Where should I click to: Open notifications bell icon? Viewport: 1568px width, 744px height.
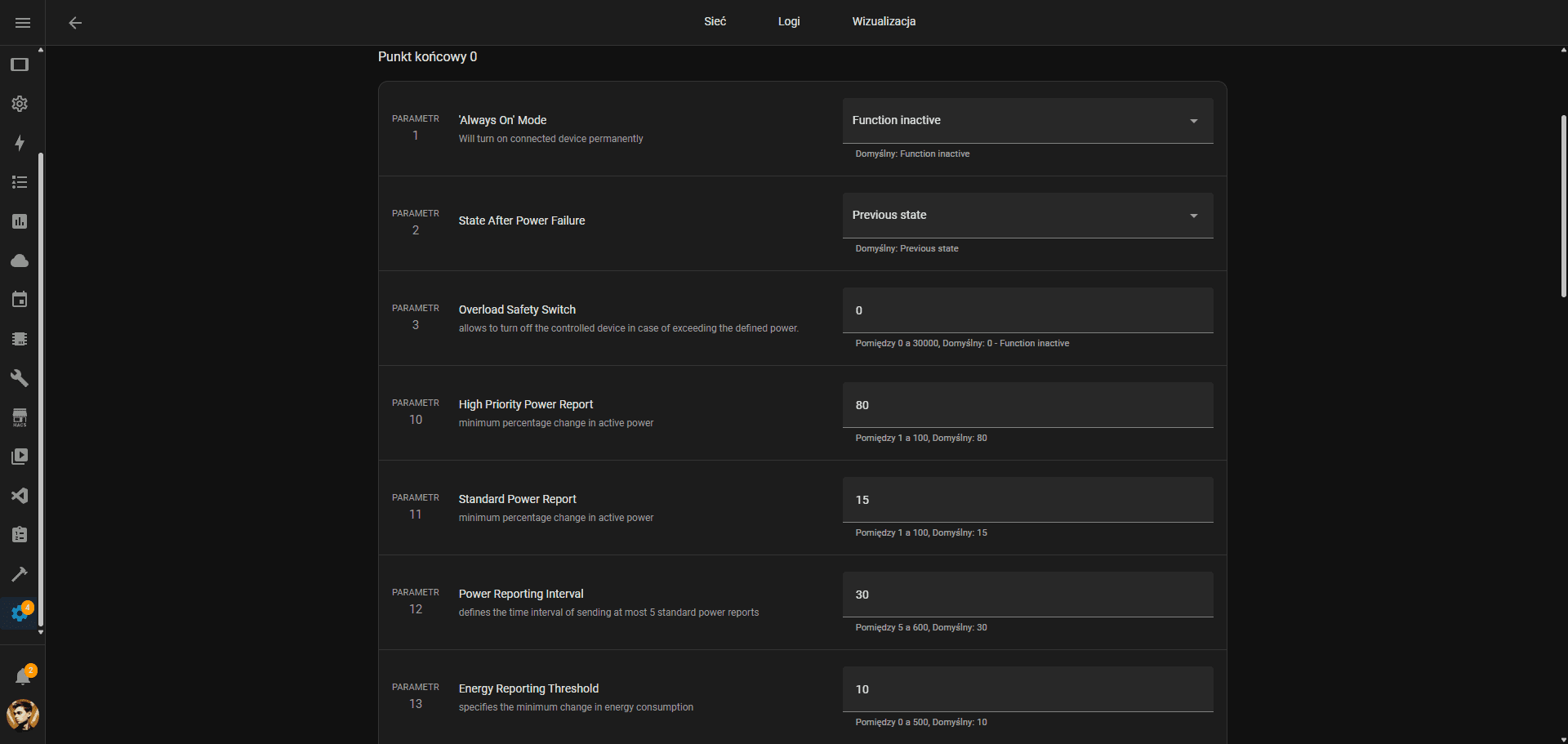tap(23, 676)
